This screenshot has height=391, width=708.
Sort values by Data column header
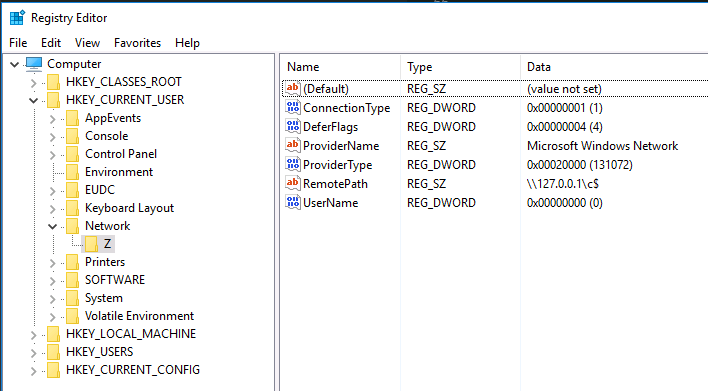pos(614,67)
